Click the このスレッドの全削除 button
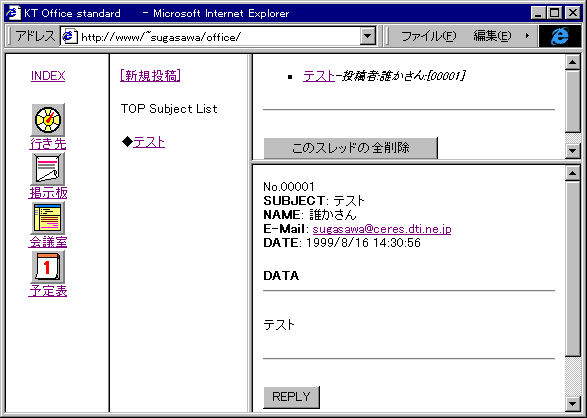 coord(350,148)
